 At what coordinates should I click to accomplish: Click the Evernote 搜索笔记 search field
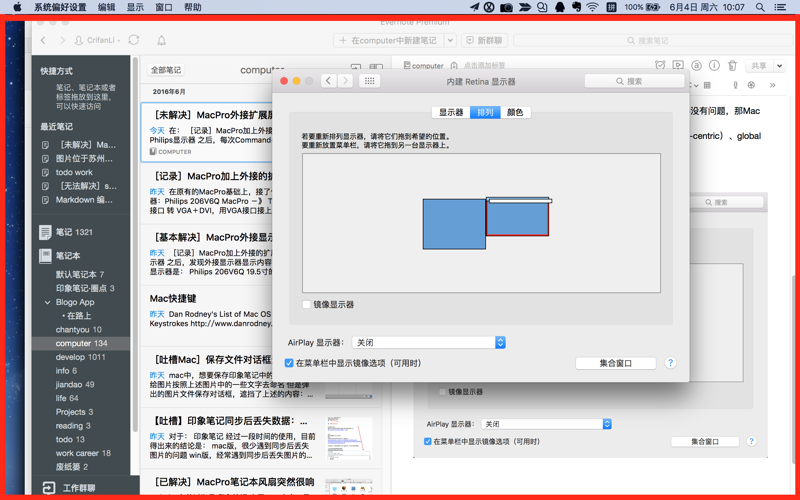tap(653, 40)
